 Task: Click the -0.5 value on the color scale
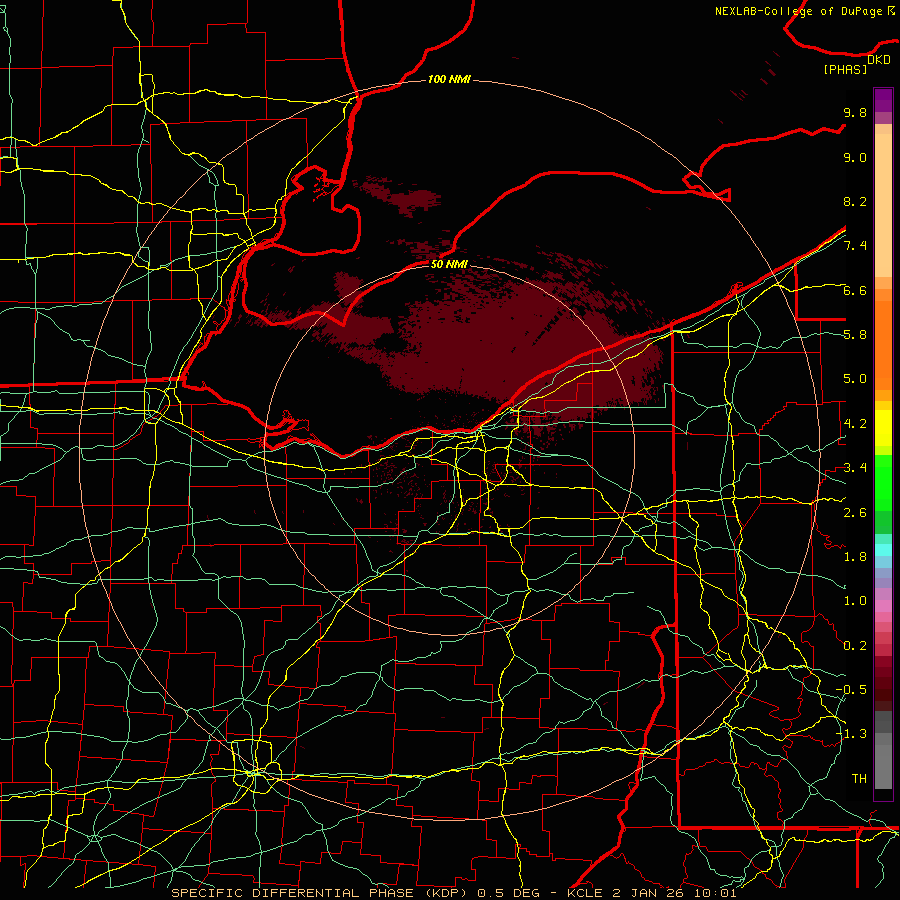pos(851,690)
